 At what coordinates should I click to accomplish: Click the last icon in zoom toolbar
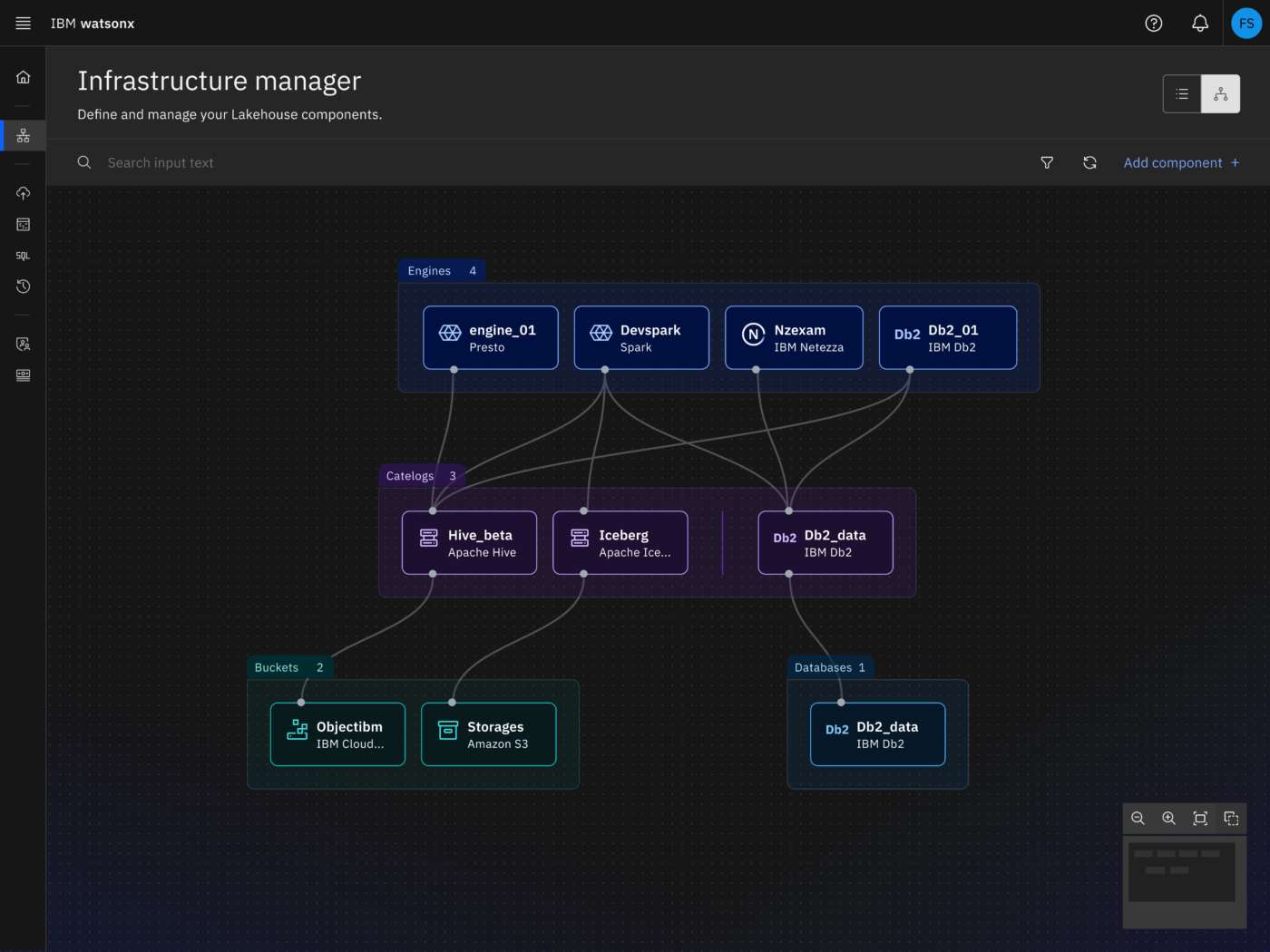tap(1231, 819)
